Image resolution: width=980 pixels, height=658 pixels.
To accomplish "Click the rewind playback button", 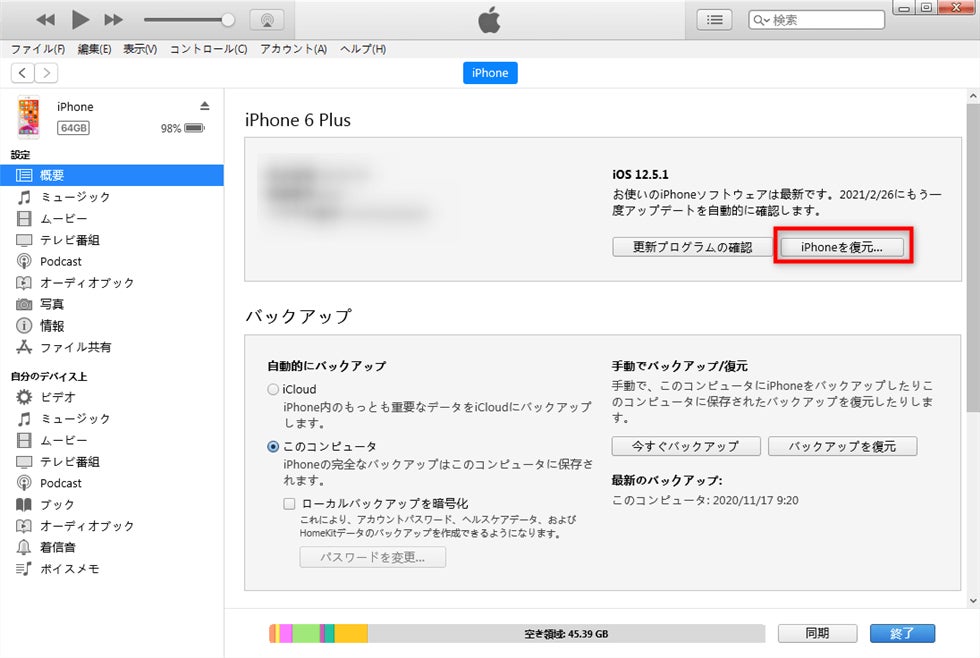I will pos(45,20).
